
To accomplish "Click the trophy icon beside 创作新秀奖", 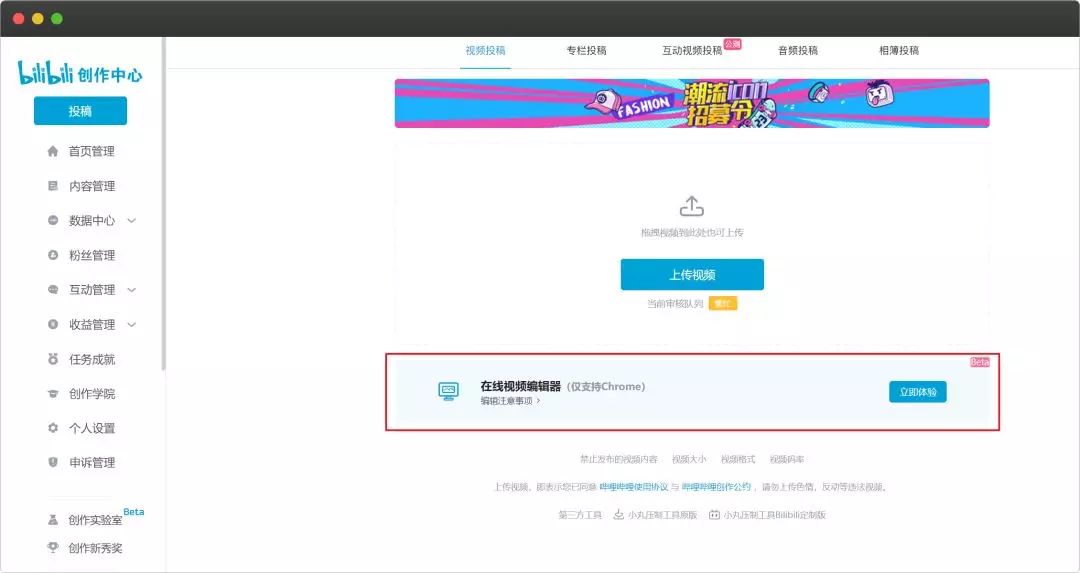I will (x=53, y=548).
